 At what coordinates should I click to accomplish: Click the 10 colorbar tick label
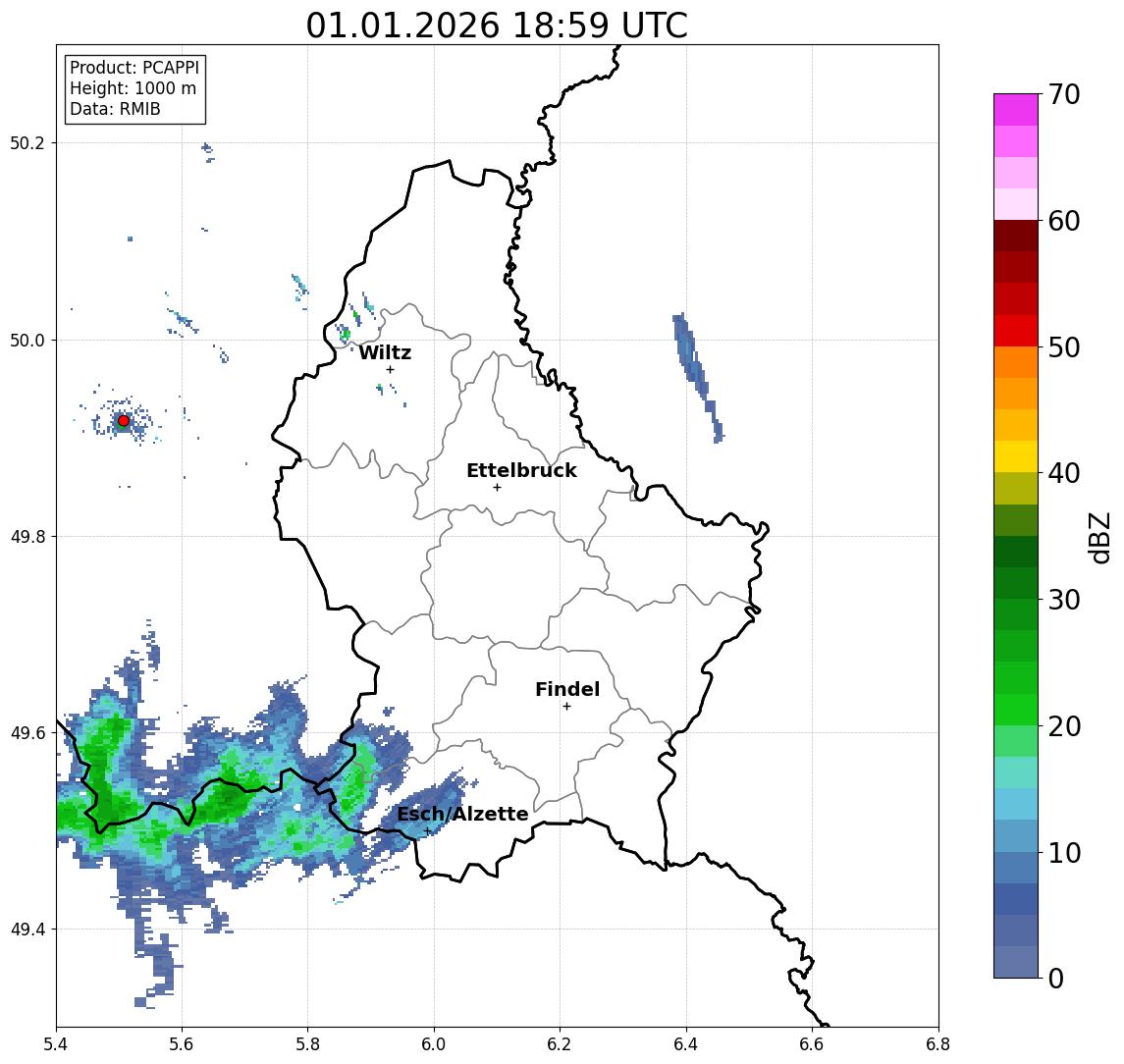(x=1064, y=852)
